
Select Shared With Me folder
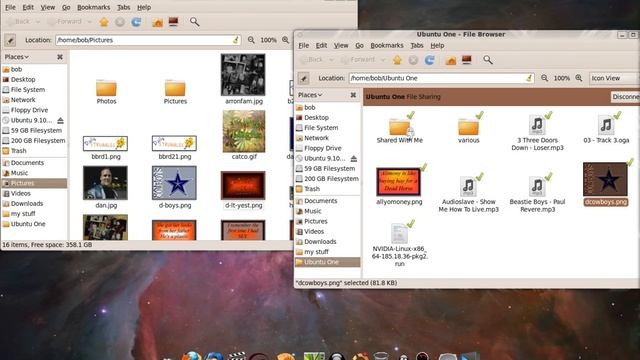pyautogui.click(x=400, y=128)
